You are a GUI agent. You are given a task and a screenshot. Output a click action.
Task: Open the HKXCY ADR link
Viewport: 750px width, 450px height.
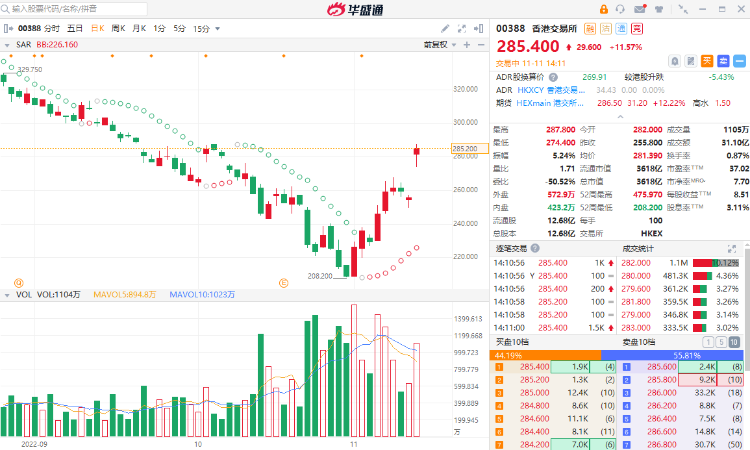tap(551, 90)
